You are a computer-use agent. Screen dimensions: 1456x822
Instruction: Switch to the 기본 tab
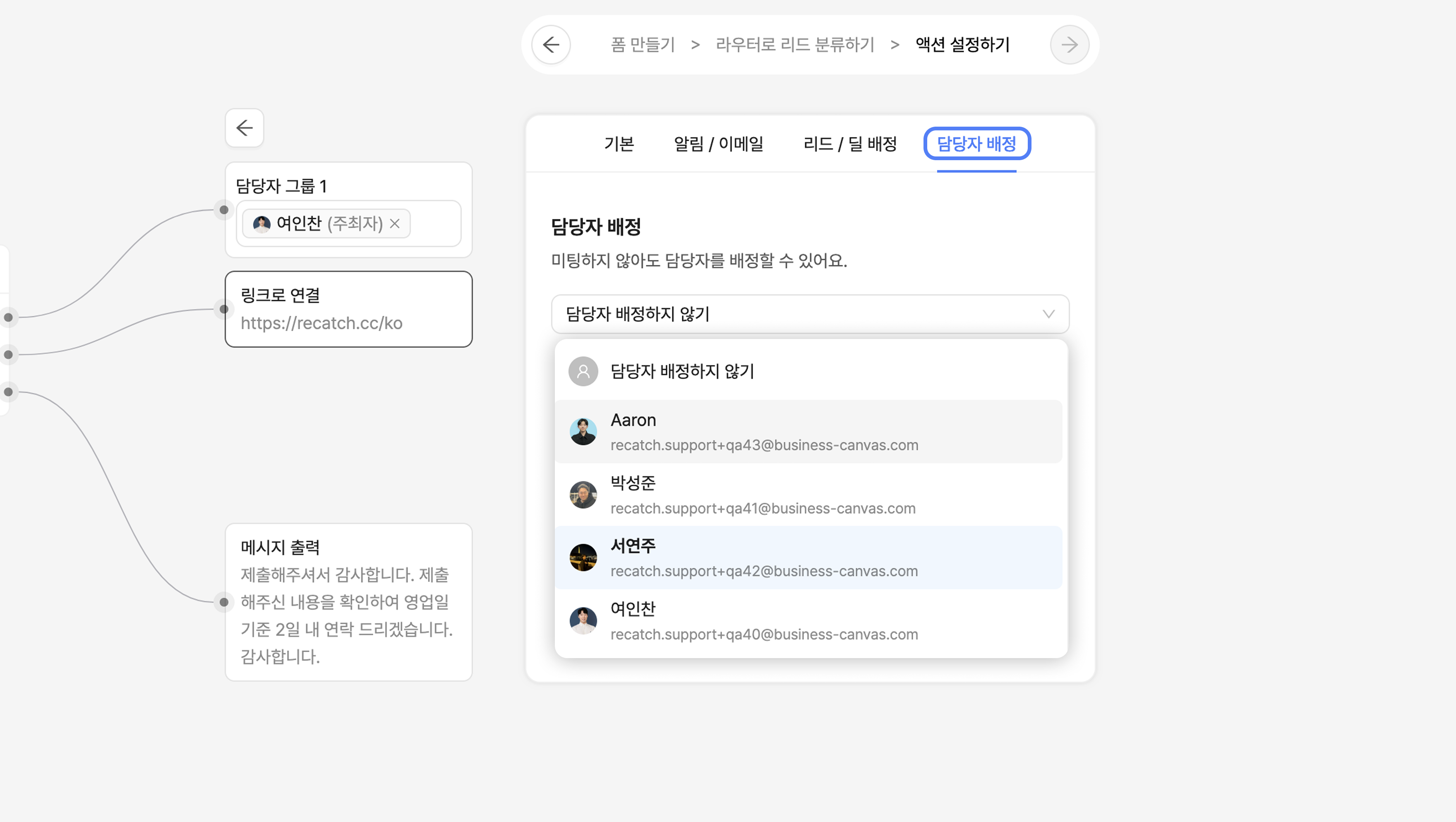coord(619,144)
